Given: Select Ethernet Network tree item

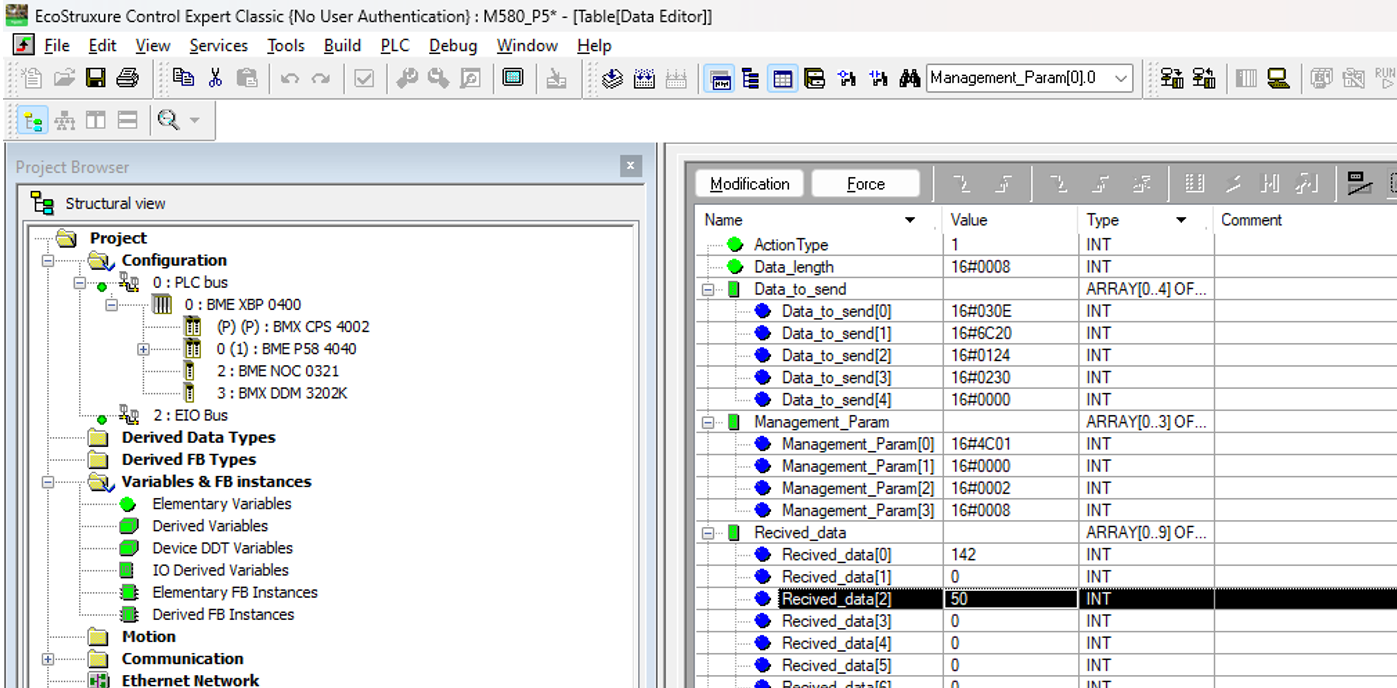Looking at the screenshot, I should (190, 680).
